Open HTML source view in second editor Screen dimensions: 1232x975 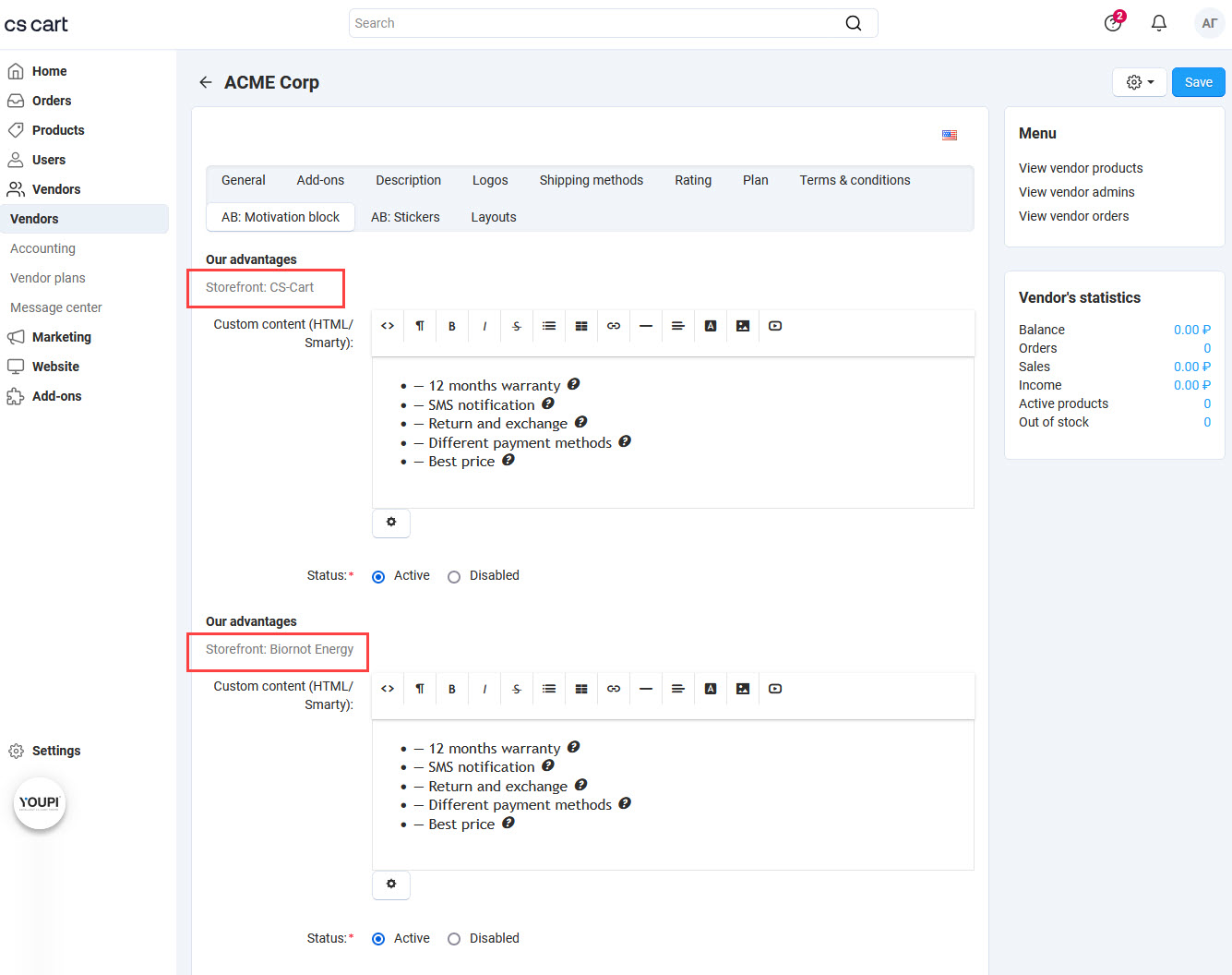[388, 689]
